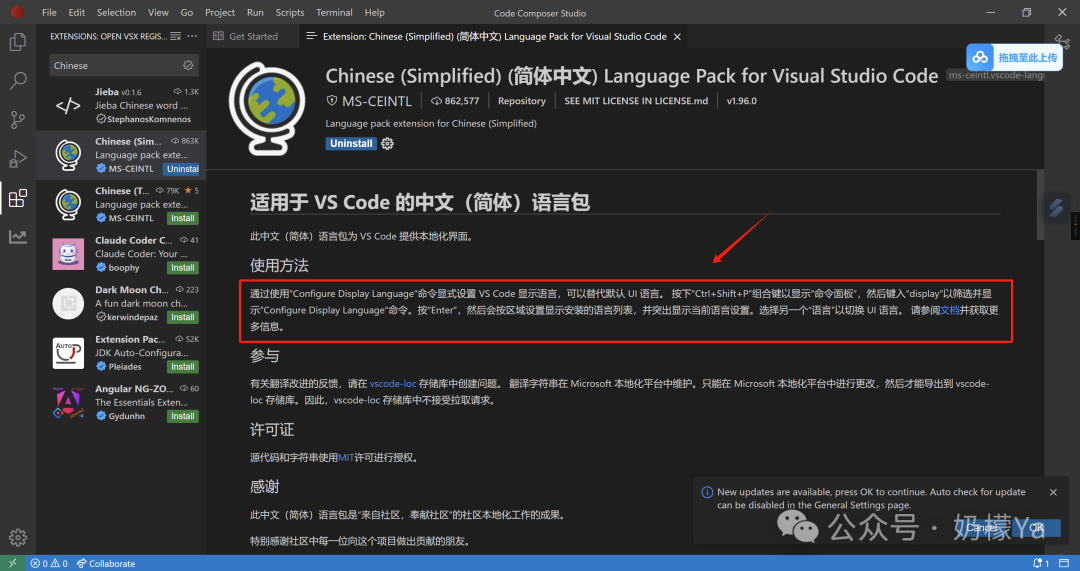Open the Repository link
Viewport: 1080px width, 571px height.
point(521,101)
